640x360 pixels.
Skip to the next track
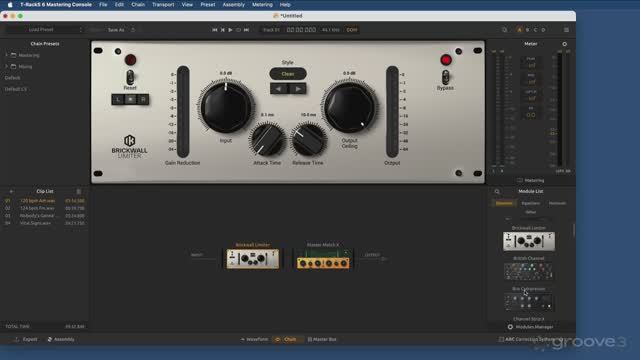coord(247,30)
